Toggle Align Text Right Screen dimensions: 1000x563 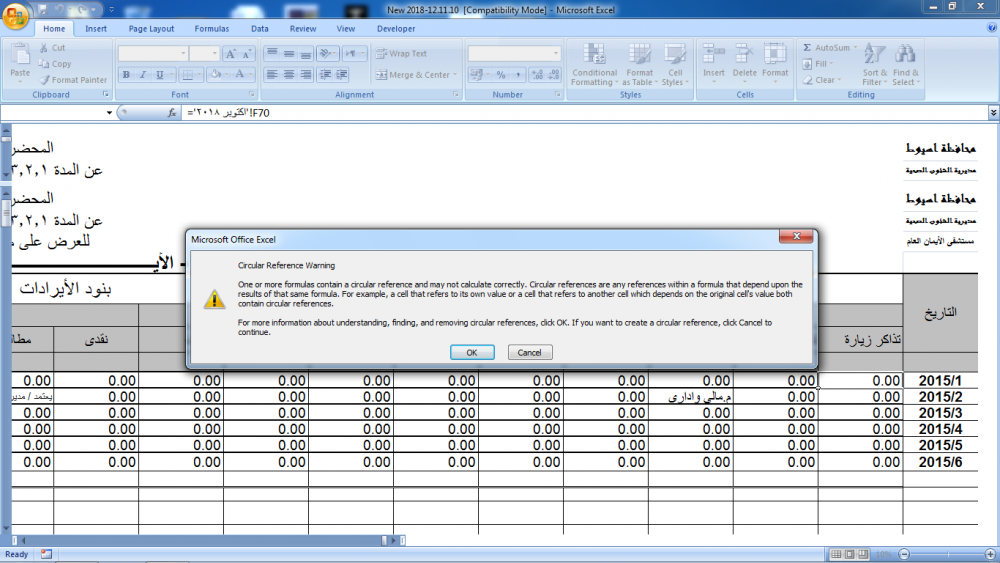click(305, 75)
